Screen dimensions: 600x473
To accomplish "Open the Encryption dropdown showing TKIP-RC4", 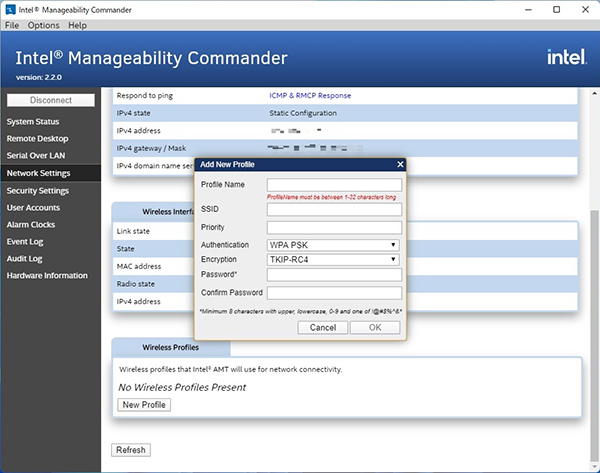I will point(333,259).
